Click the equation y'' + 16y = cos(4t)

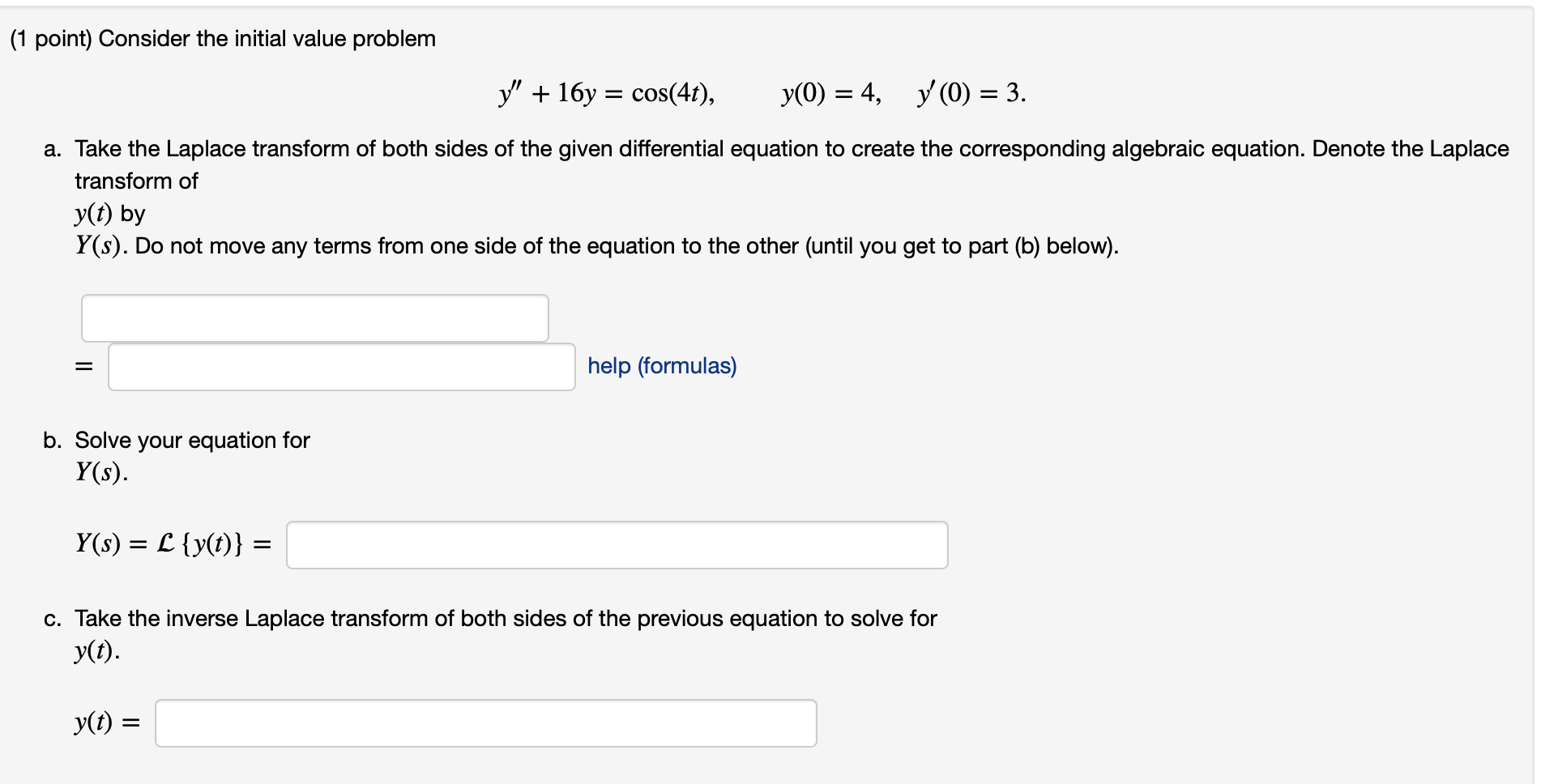click(x=604, y=92)
